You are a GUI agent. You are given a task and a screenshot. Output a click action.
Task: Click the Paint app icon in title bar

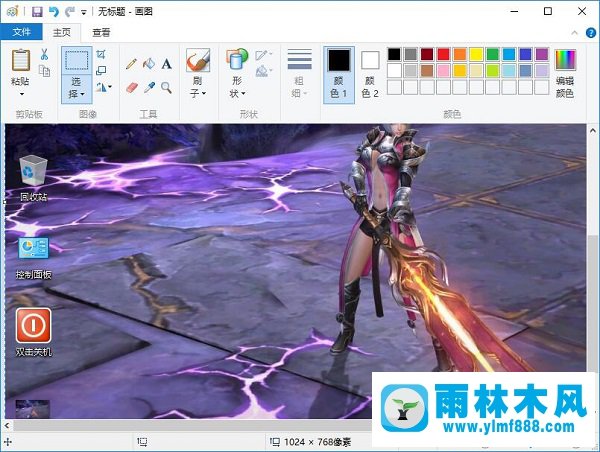(12, 11)
